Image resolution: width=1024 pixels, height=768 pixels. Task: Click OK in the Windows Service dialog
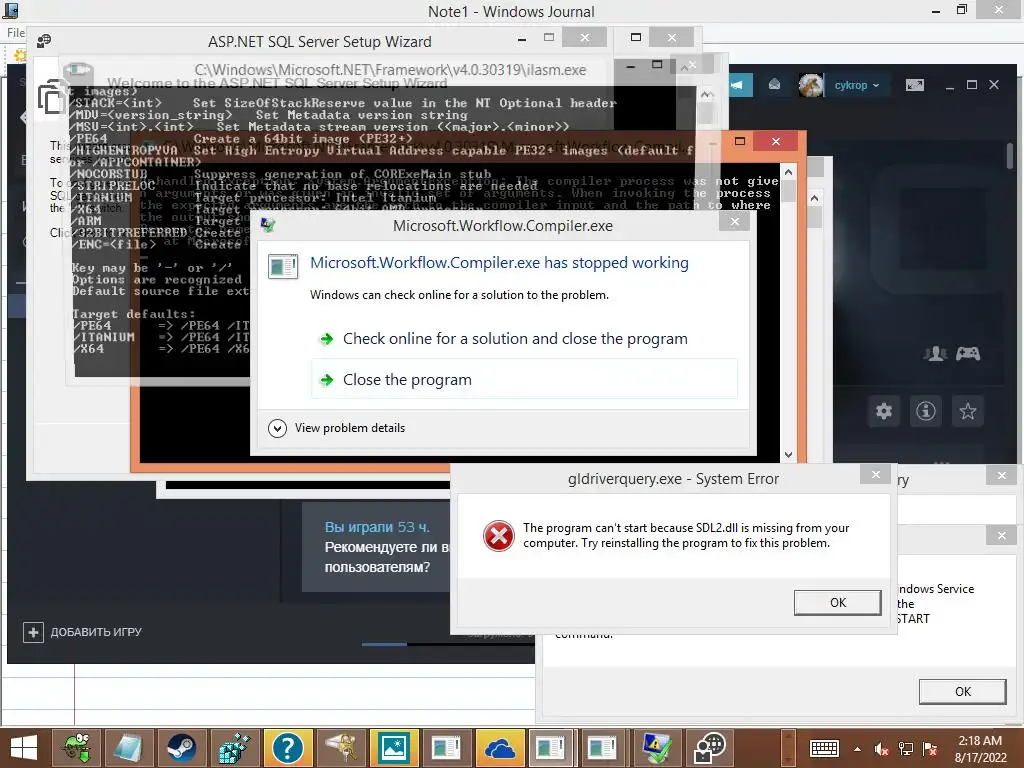click(963, 692)
